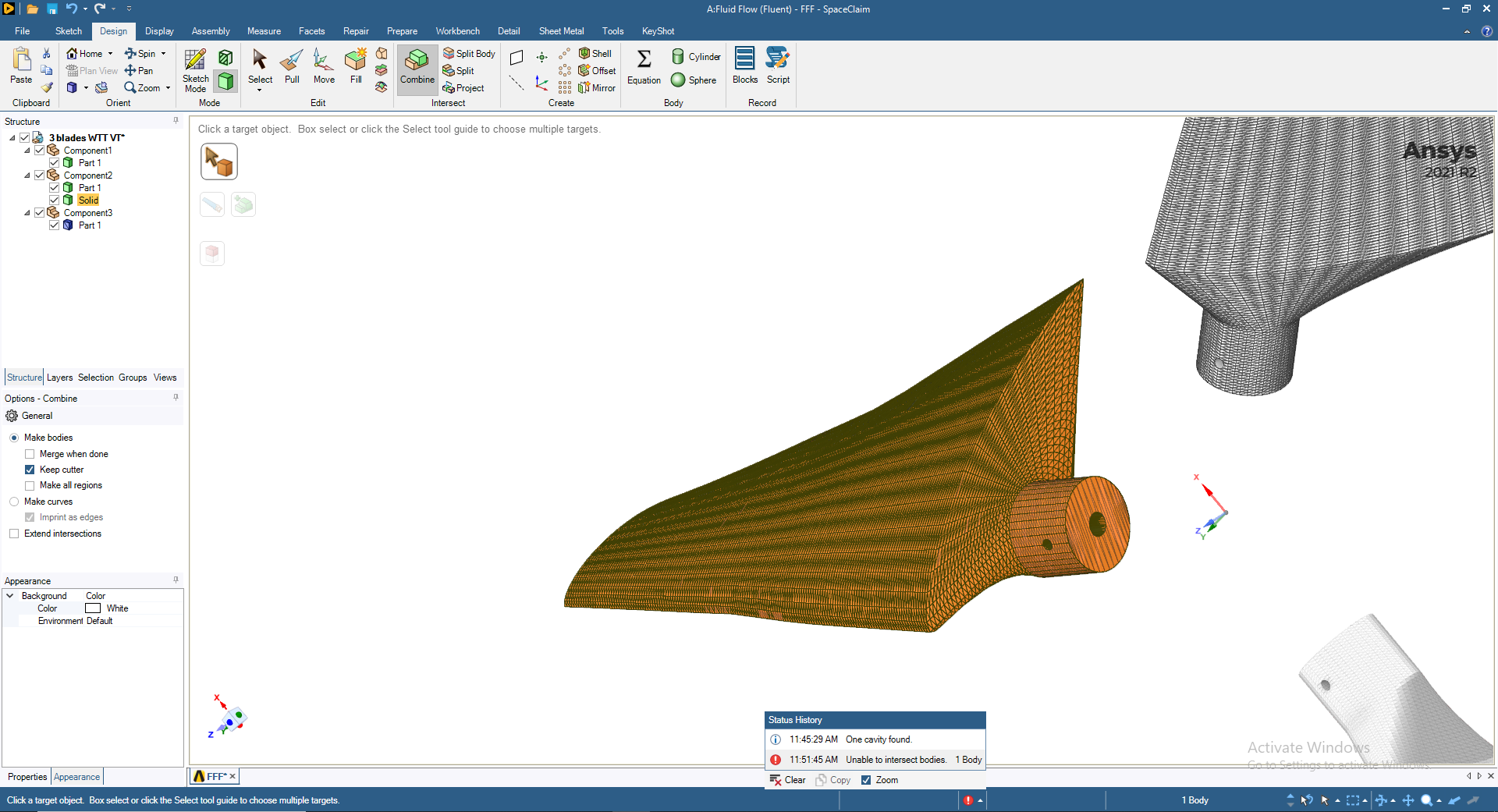Click the Pull tool icon
The height and width of the screenshot is (812, 1498).
click(292, 67)
